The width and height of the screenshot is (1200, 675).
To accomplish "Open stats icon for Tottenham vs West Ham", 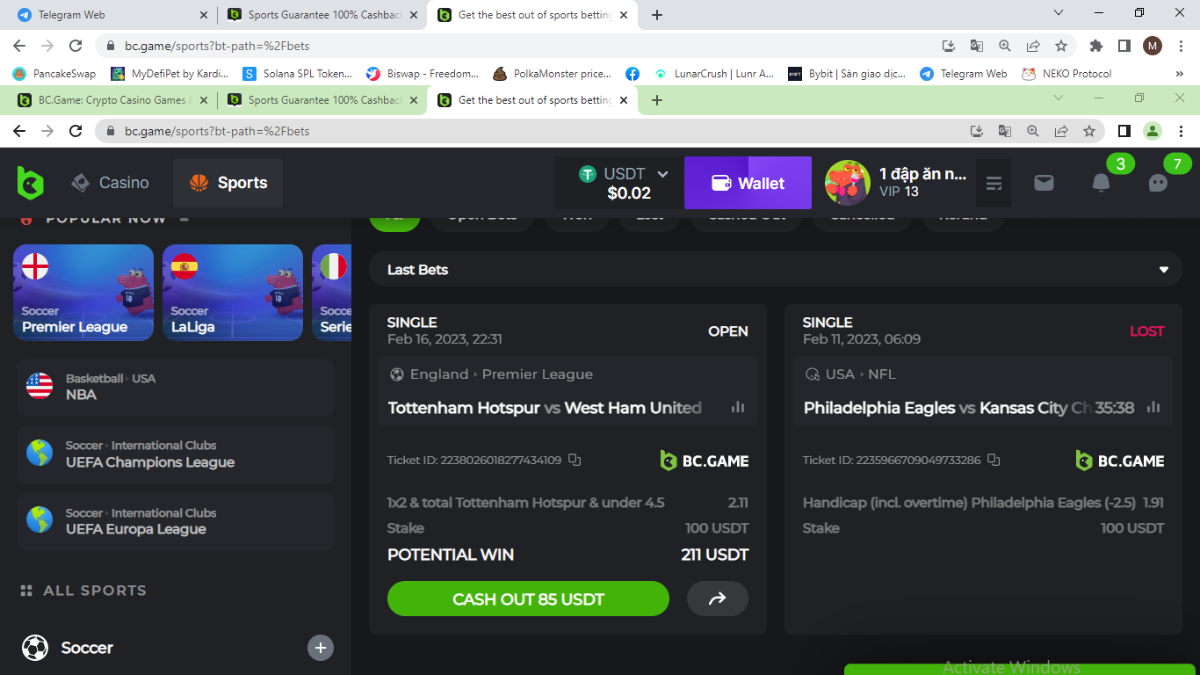I will tap(738, 407).
